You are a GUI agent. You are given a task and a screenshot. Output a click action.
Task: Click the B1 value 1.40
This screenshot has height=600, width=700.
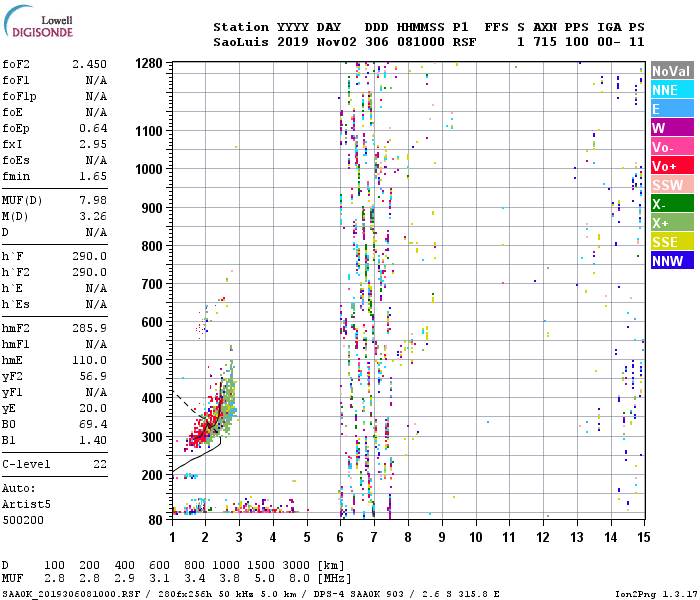[93, 441]
